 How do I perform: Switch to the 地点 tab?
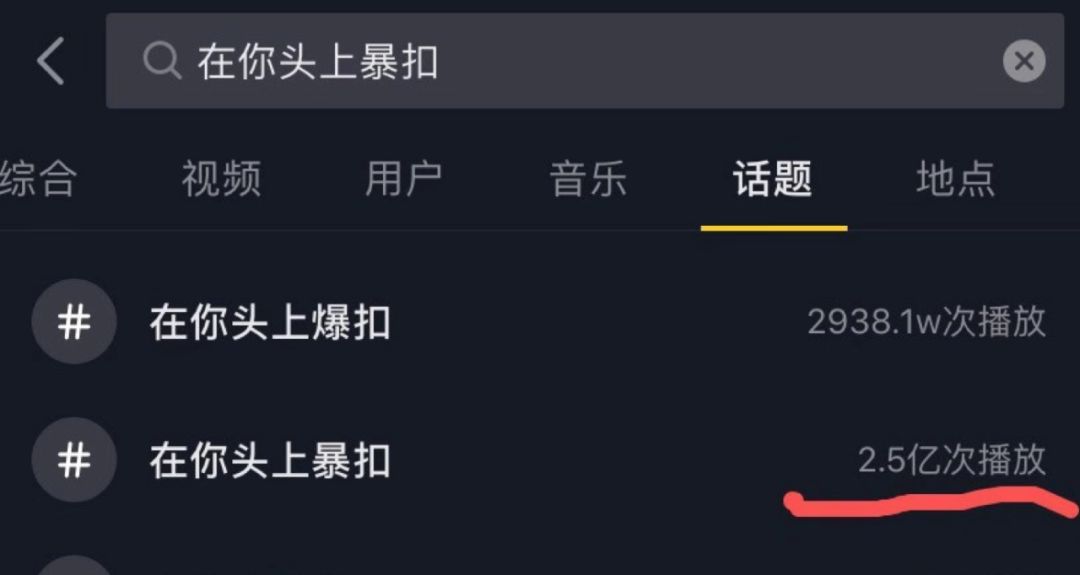(x=955, y=180)
